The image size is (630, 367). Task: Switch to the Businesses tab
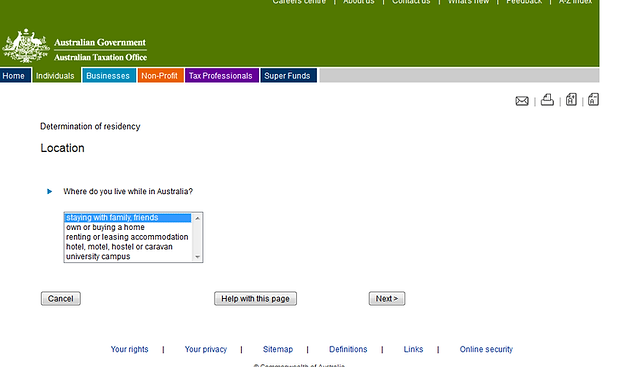tap(109, 76)
